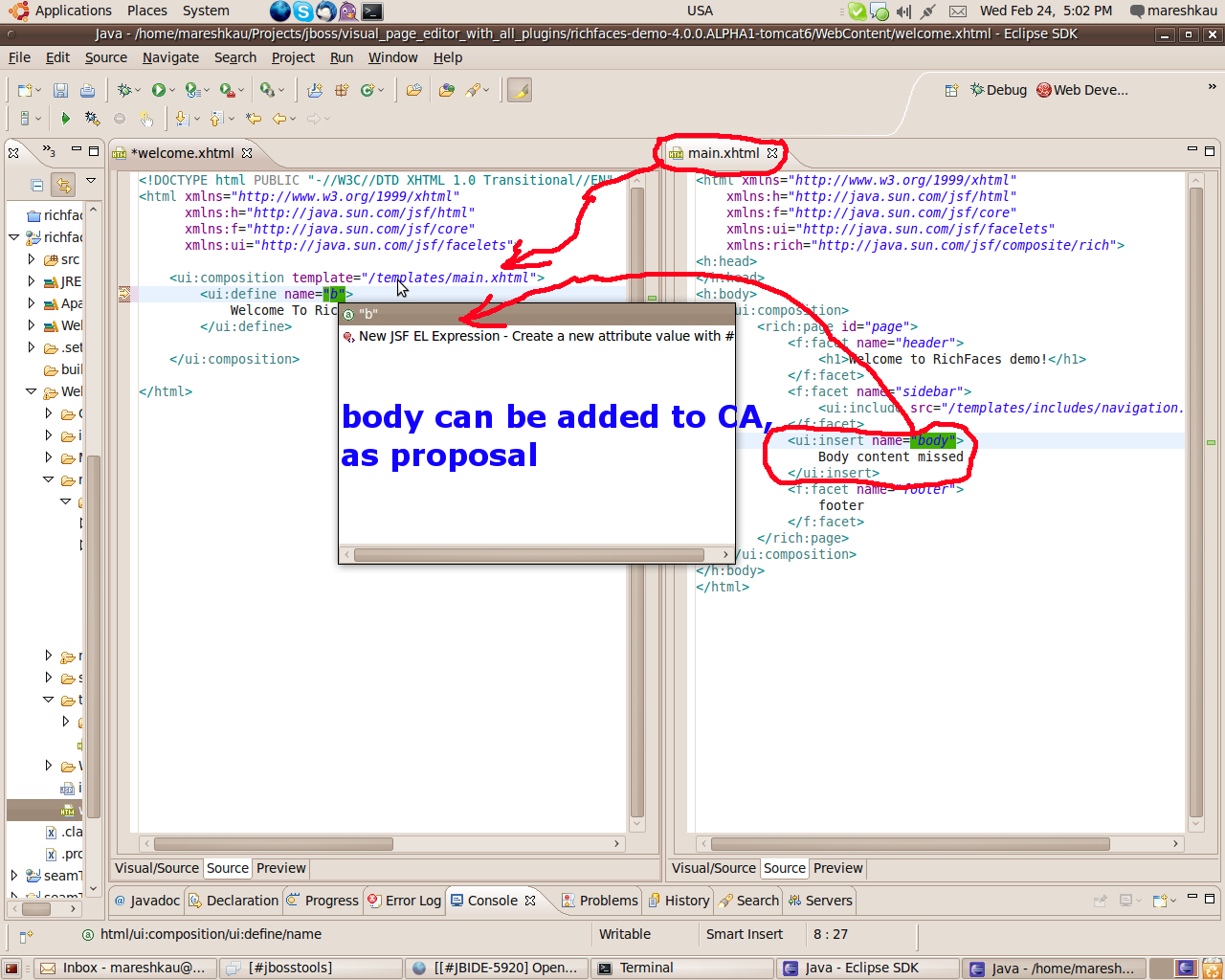
Task: Open the File menu
Action: [19, 57]
